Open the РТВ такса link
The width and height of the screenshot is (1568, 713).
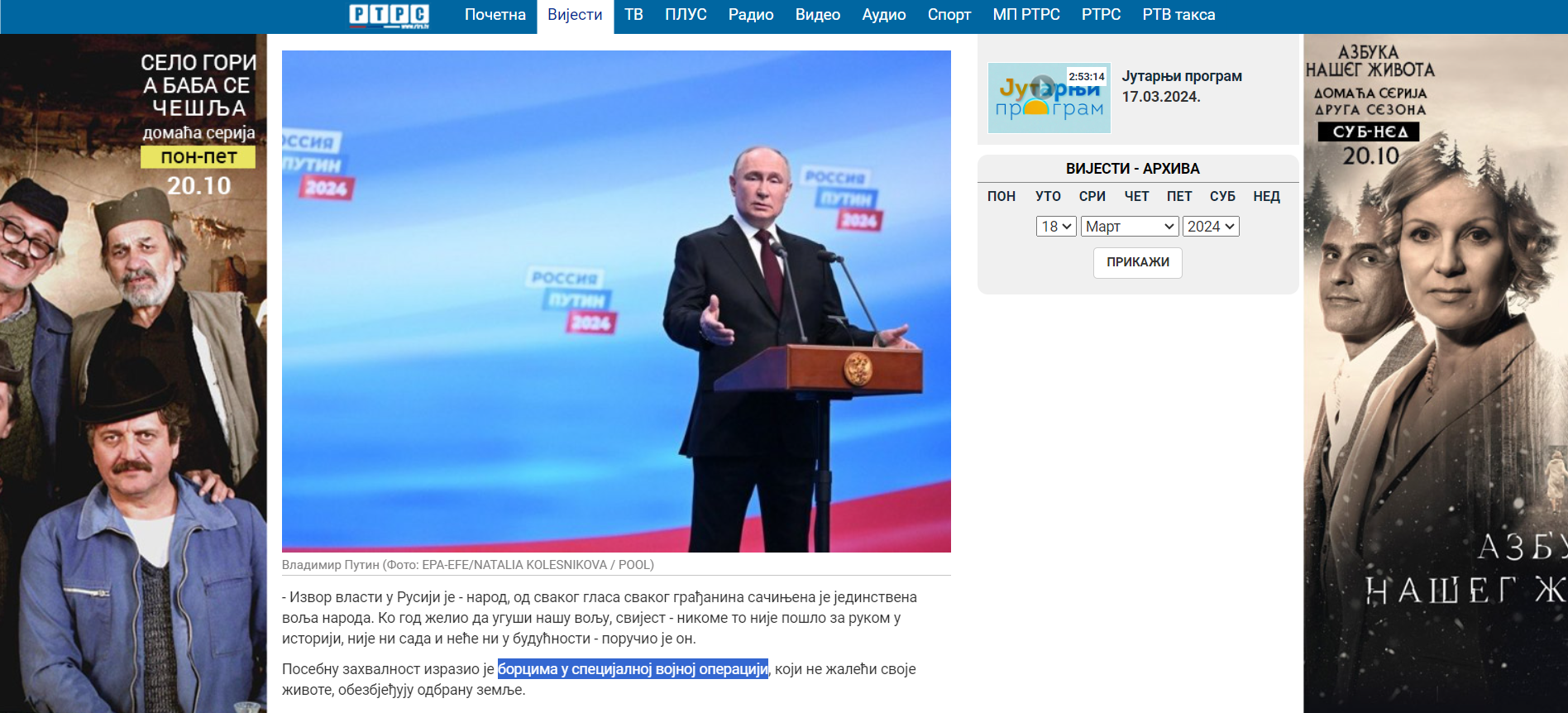[x=1178, y=15]
